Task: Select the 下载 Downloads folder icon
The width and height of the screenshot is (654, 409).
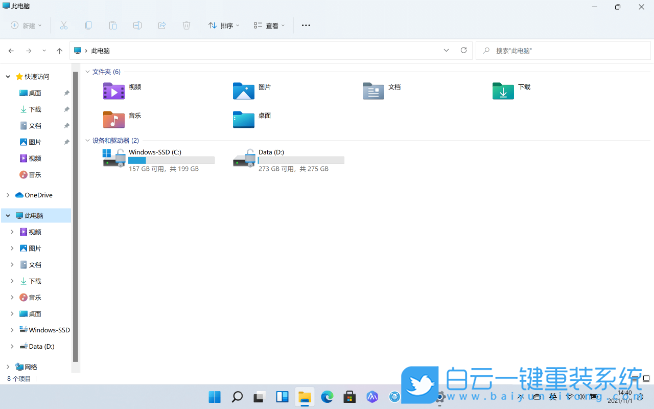Action: point(503,91)
